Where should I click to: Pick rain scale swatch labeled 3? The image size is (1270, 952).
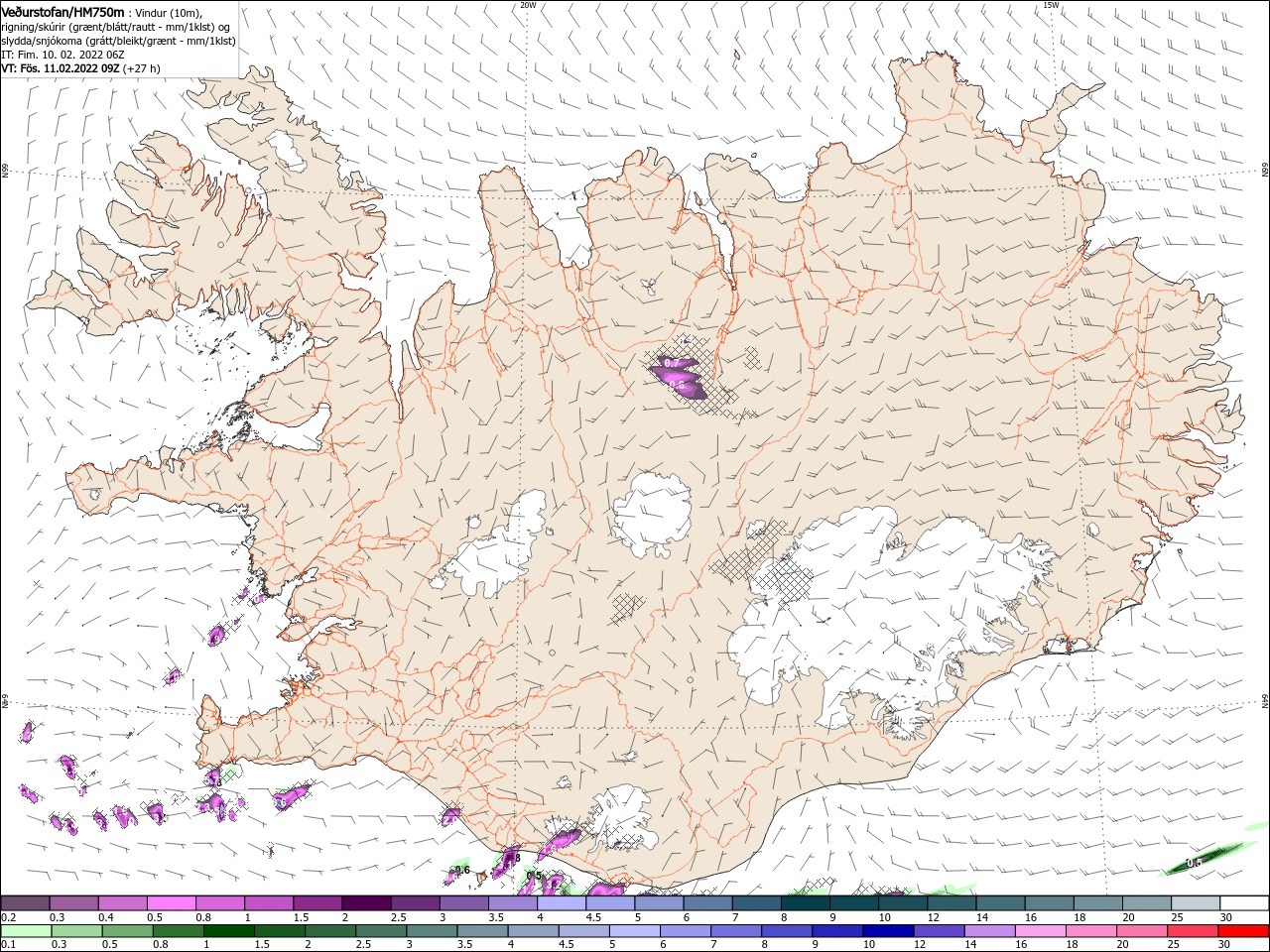click(x=431, y=931)
